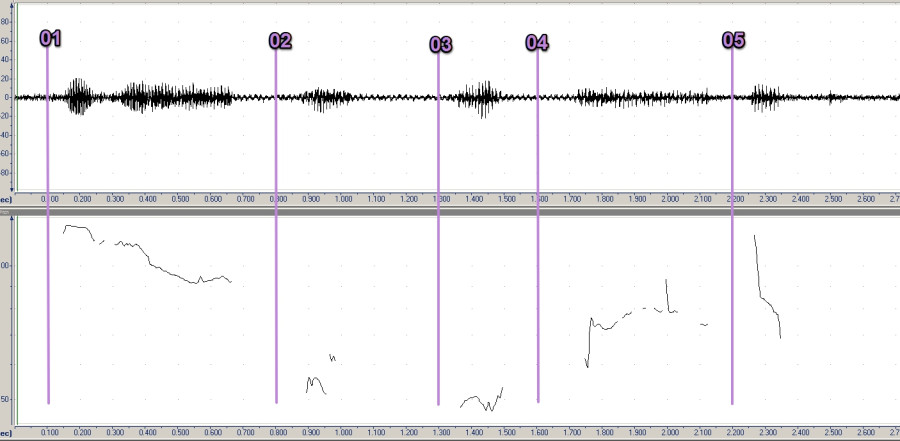
Task: Click the 0 amplitude label on waveform axis
Action: click(x=7, y=98)
